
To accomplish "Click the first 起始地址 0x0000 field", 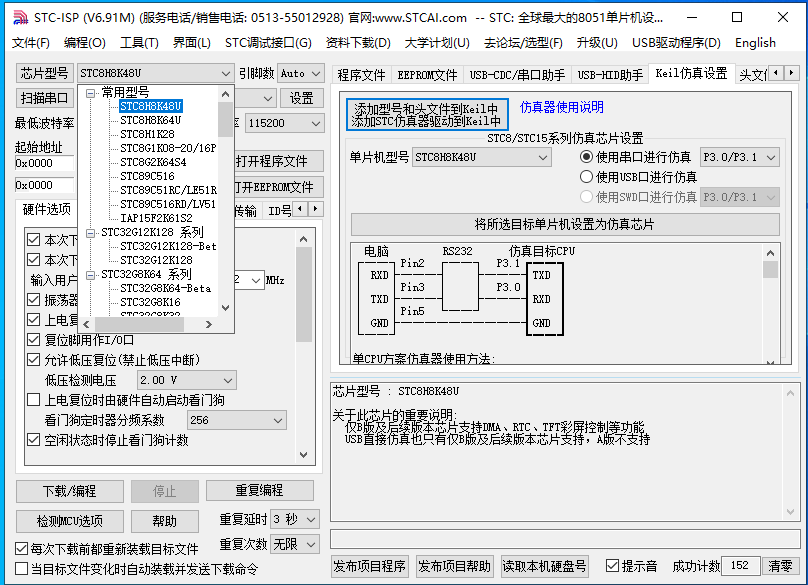I will (44, 163).
